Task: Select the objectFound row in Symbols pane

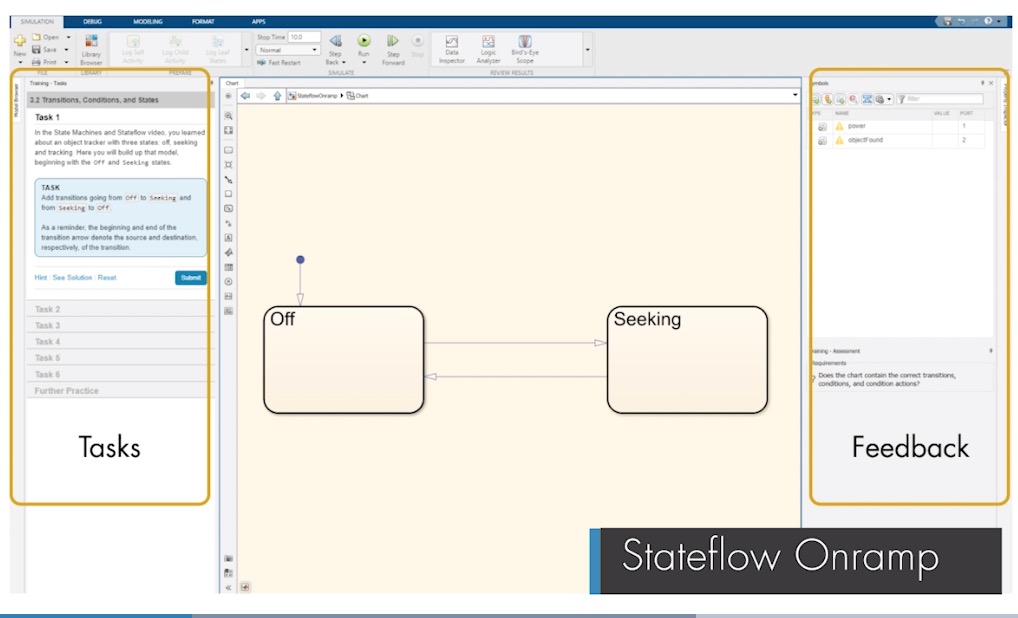Action: [899, 140]
